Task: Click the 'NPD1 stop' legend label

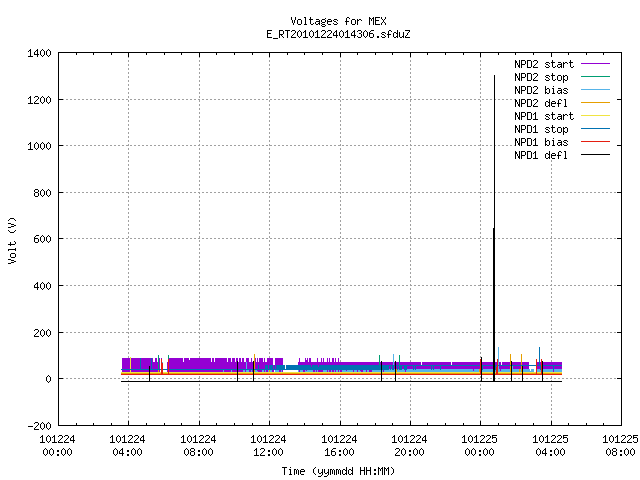Action: pos(541,129)
